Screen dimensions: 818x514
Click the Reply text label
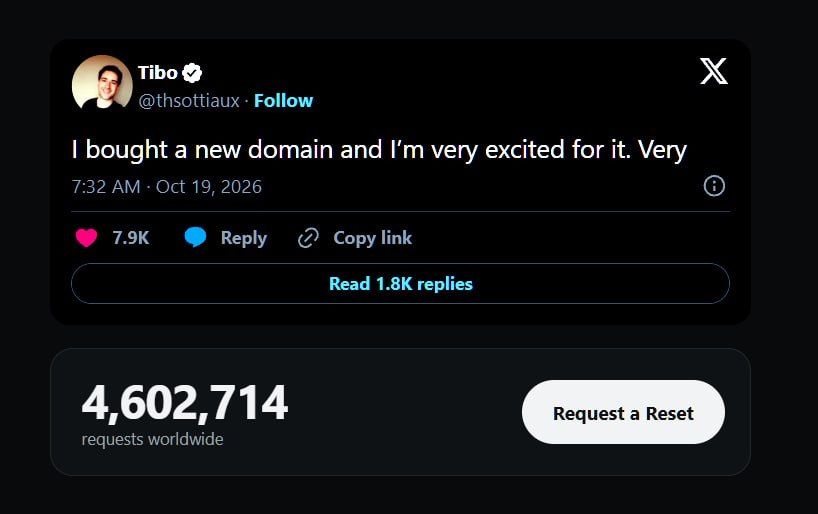244,238
